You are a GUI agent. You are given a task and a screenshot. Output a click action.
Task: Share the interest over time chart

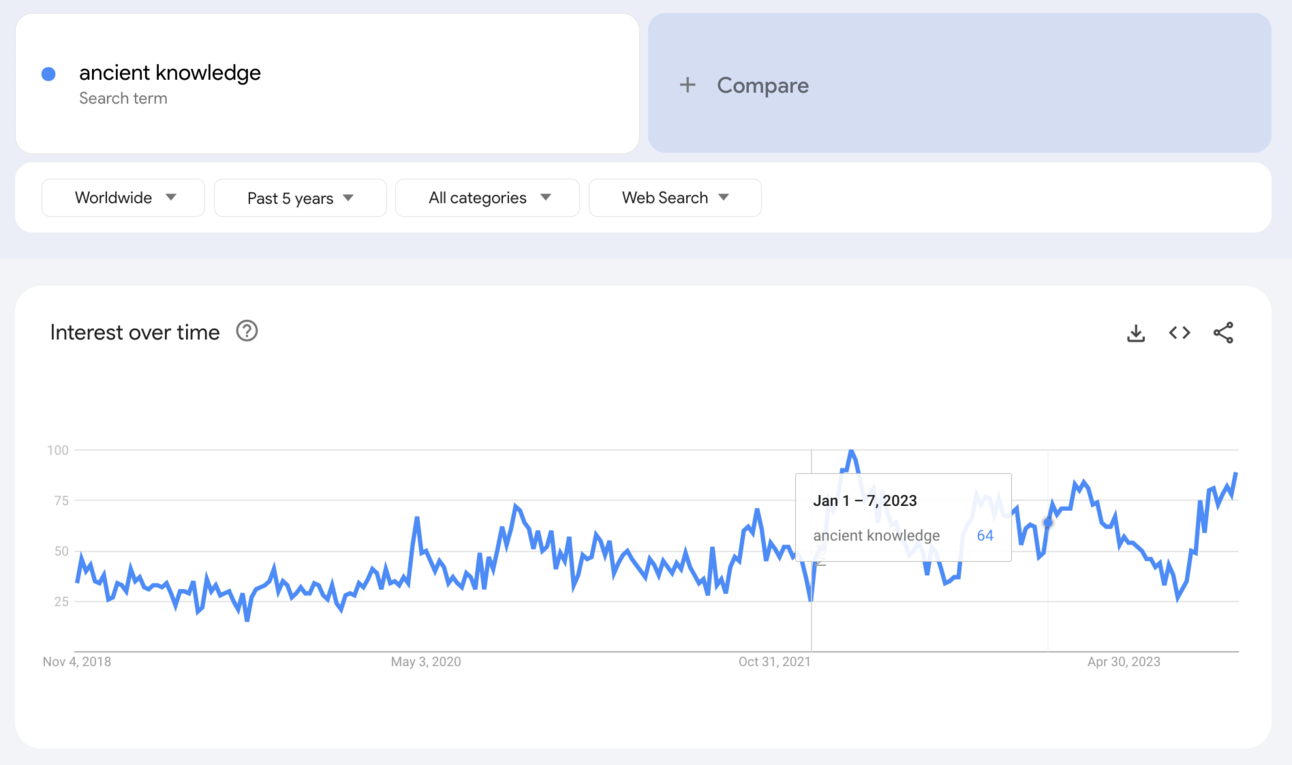1223,333
